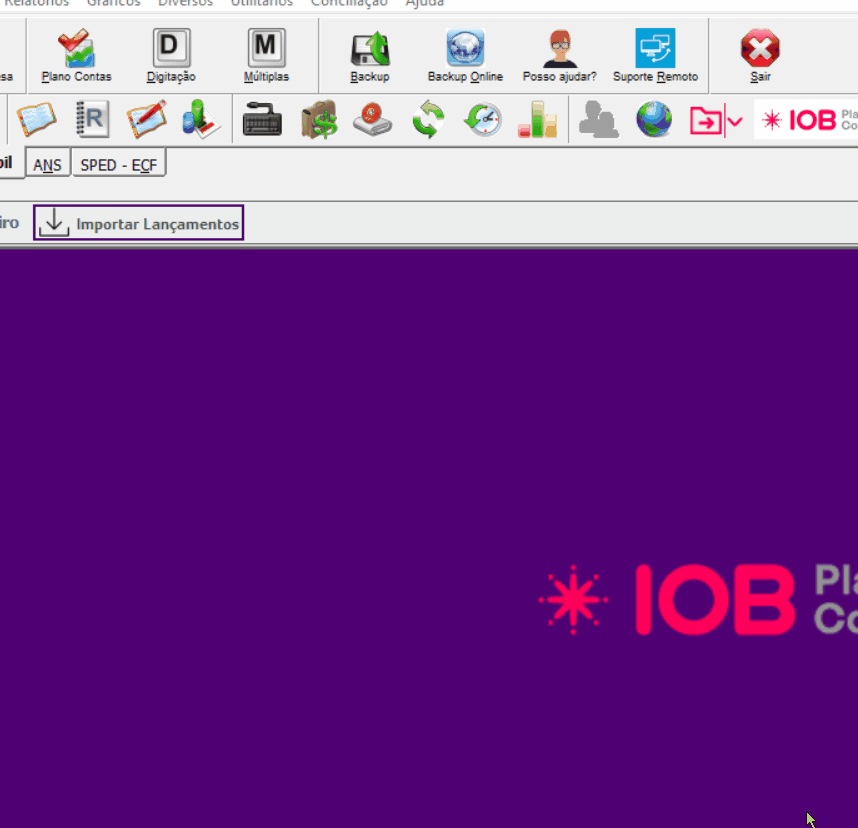Image resolution: width=858 pixels, height=828 pixels.
Task: Launch Backup Online
Action: point(465,56)
